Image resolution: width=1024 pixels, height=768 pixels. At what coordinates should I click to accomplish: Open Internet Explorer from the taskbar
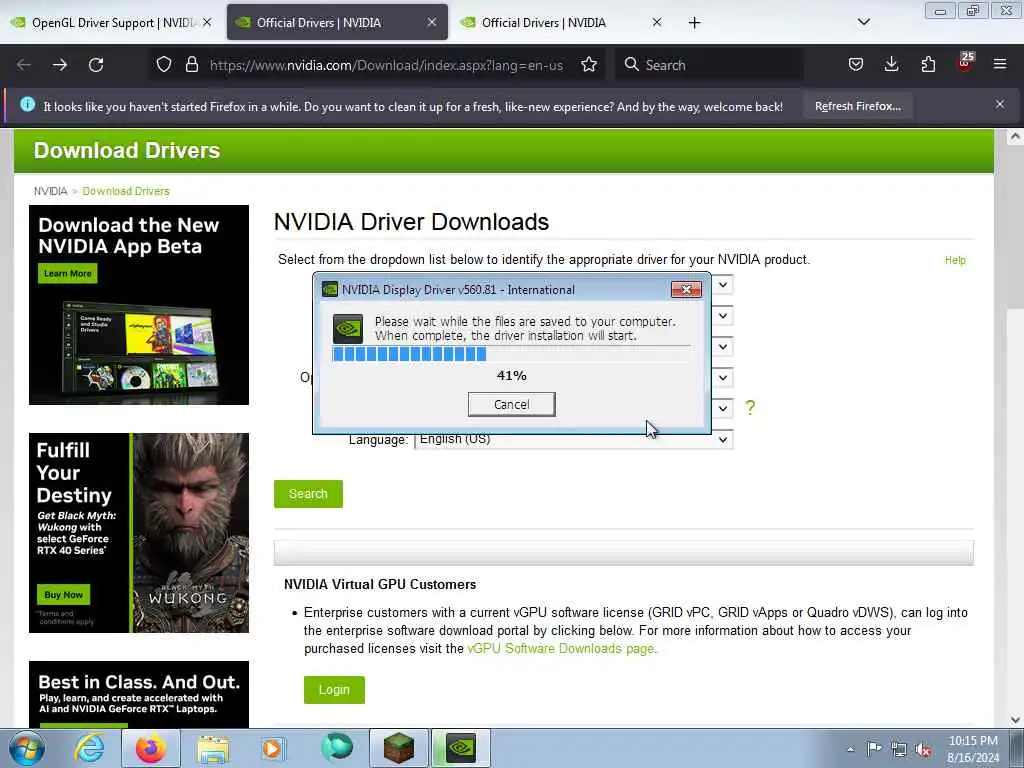[x=89, y=748]
